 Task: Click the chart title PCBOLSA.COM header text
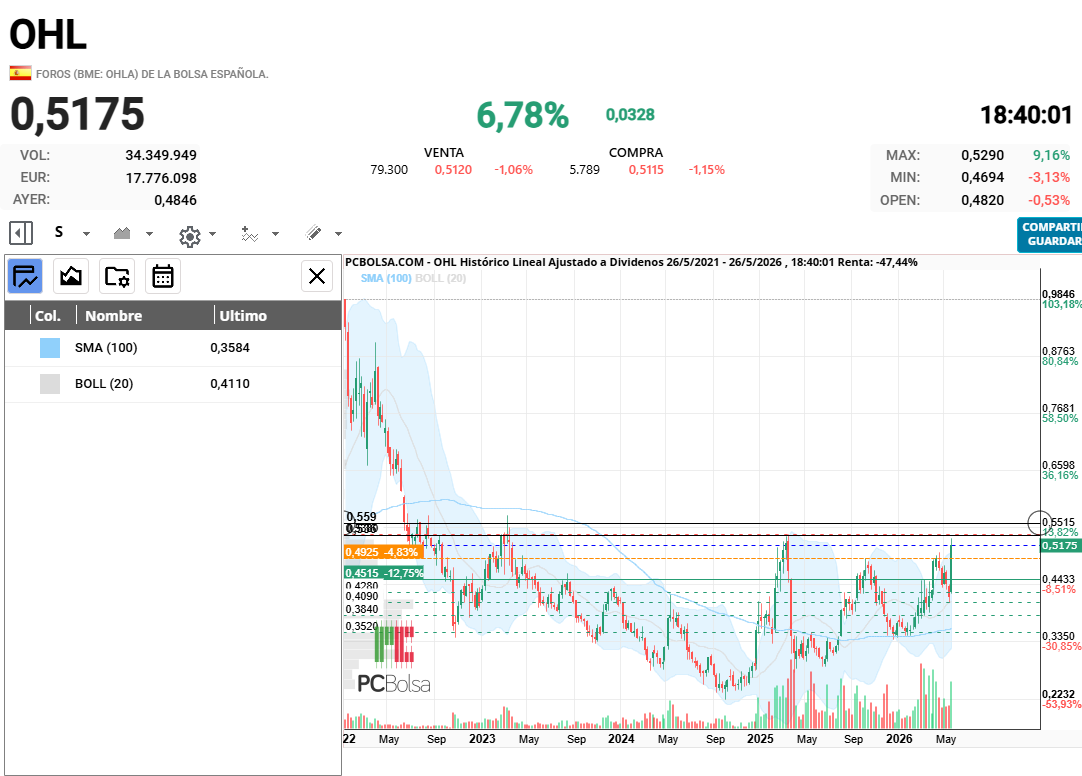[631, 262]
